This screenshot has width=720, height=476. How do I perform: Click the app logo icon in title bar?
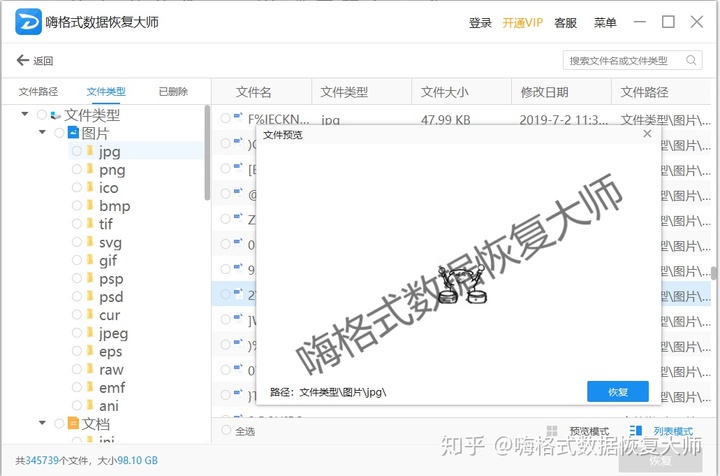(28, 22)
